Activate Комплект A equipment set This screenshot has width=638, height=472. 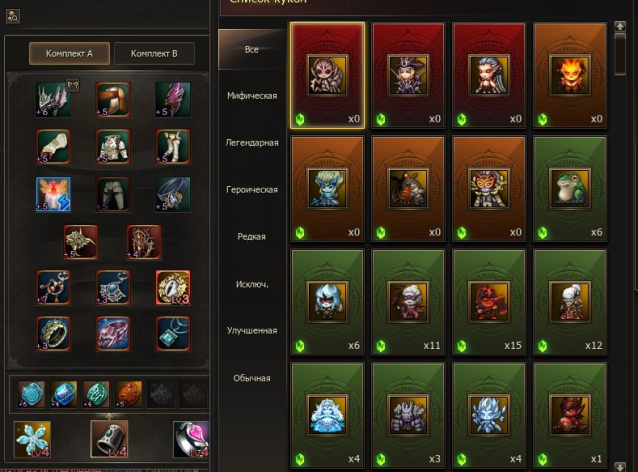[69, 53]
